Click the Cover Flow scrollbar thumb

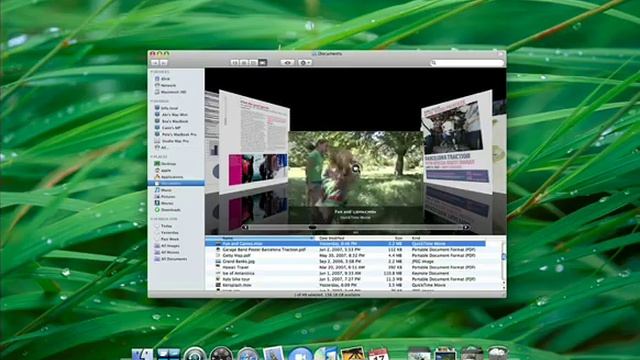click(313, 227)
